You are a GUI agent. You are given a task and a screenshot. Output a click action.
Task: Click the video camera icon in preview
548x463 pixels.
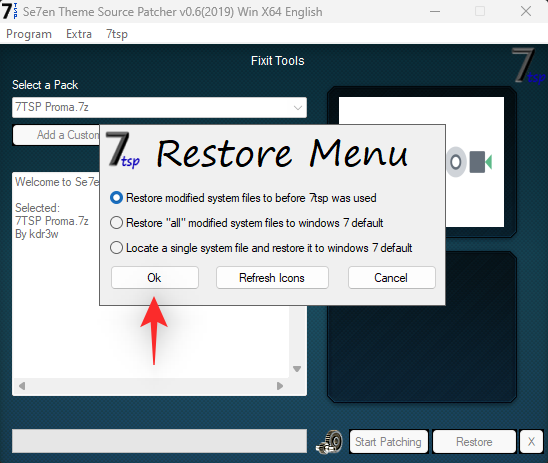pos(480,162)
